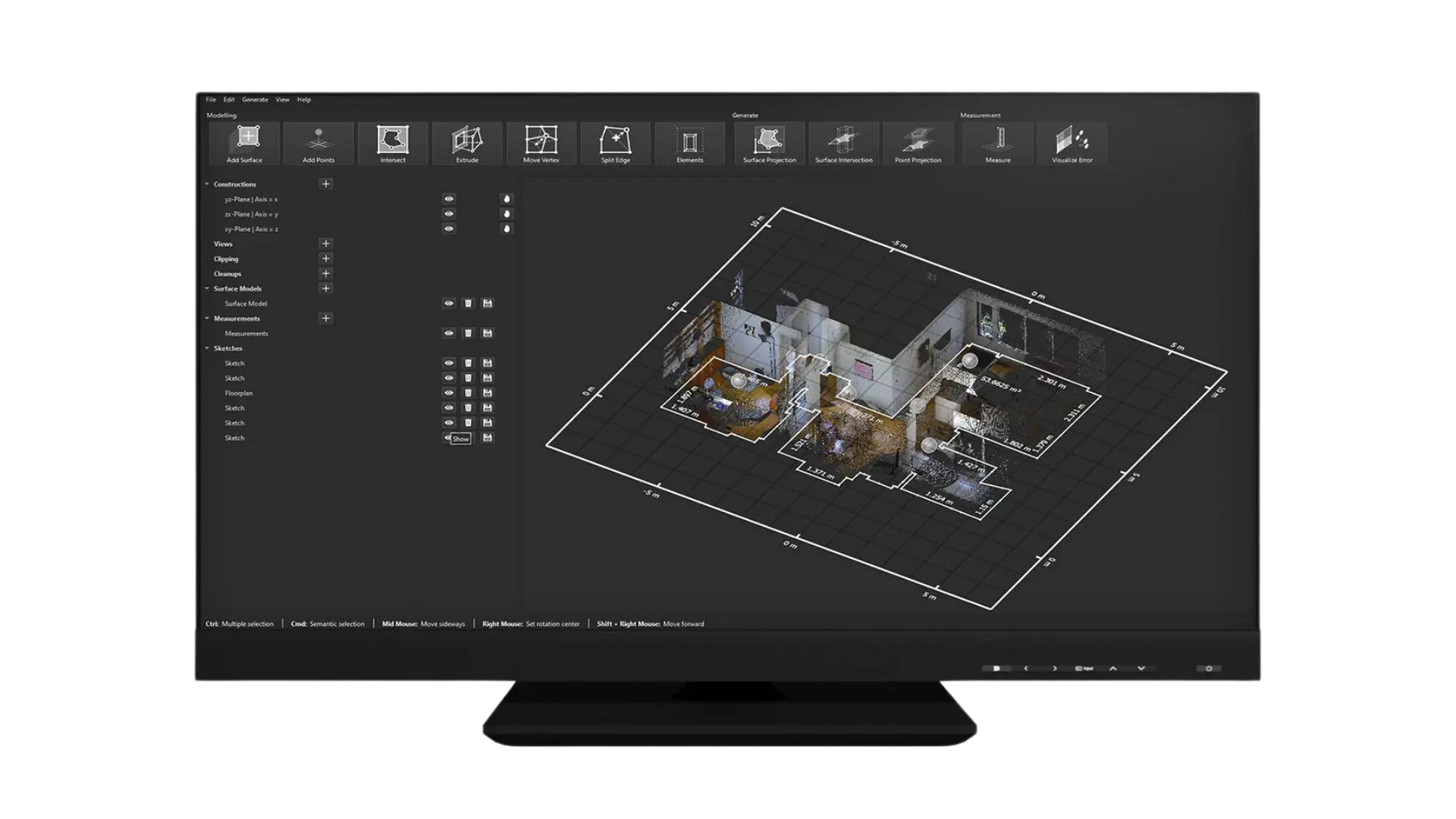
Task: Click the Surface Intersection tool
Action: (844, 143)
